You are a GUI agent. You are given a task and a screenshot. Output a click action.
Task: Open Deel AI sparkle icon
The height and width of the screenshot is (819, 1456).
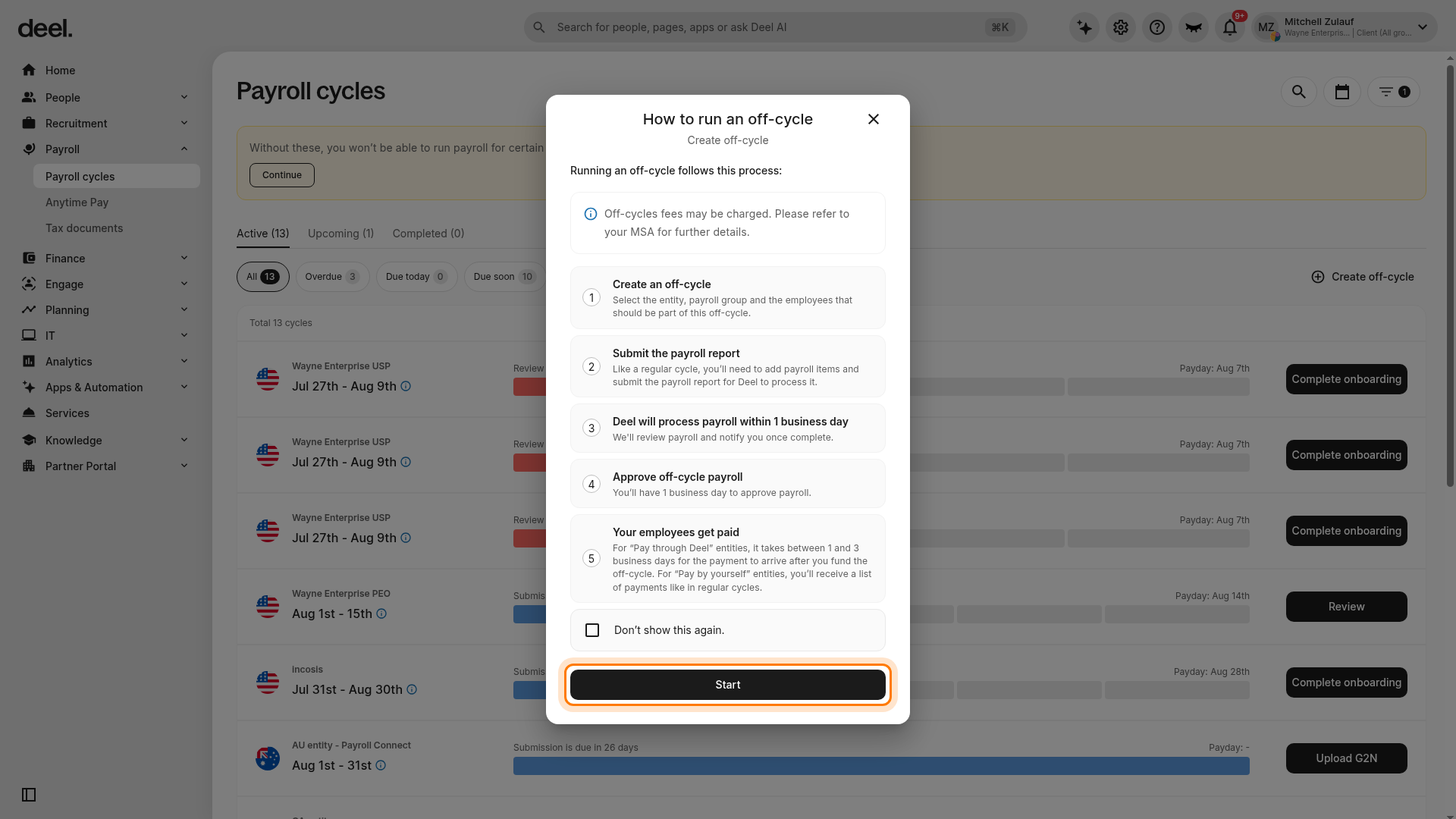coord(1084,27)
